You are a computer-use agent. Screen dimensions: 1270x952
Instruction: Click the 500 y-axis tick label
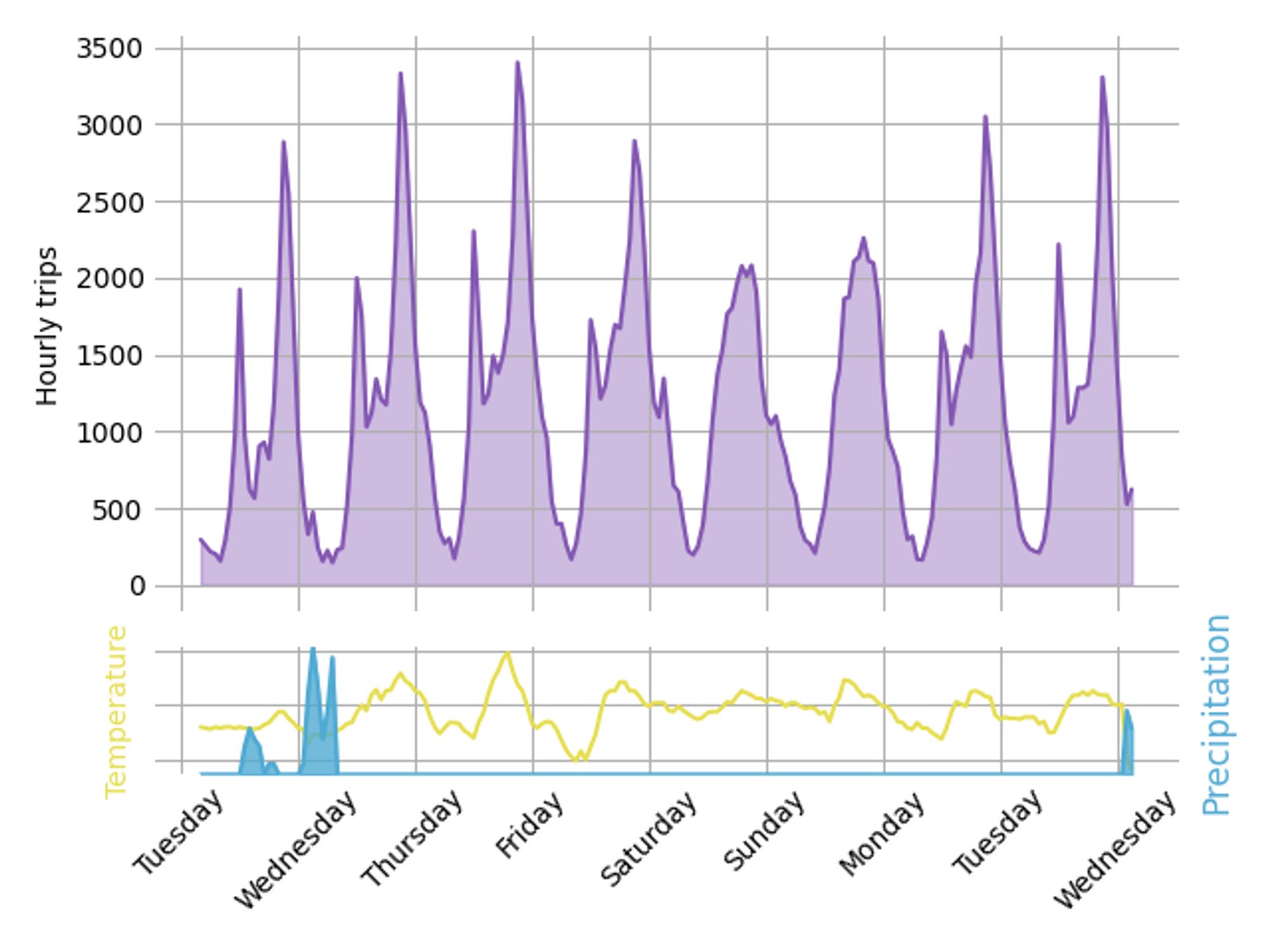pyautogui.click(x=118, y=510)
